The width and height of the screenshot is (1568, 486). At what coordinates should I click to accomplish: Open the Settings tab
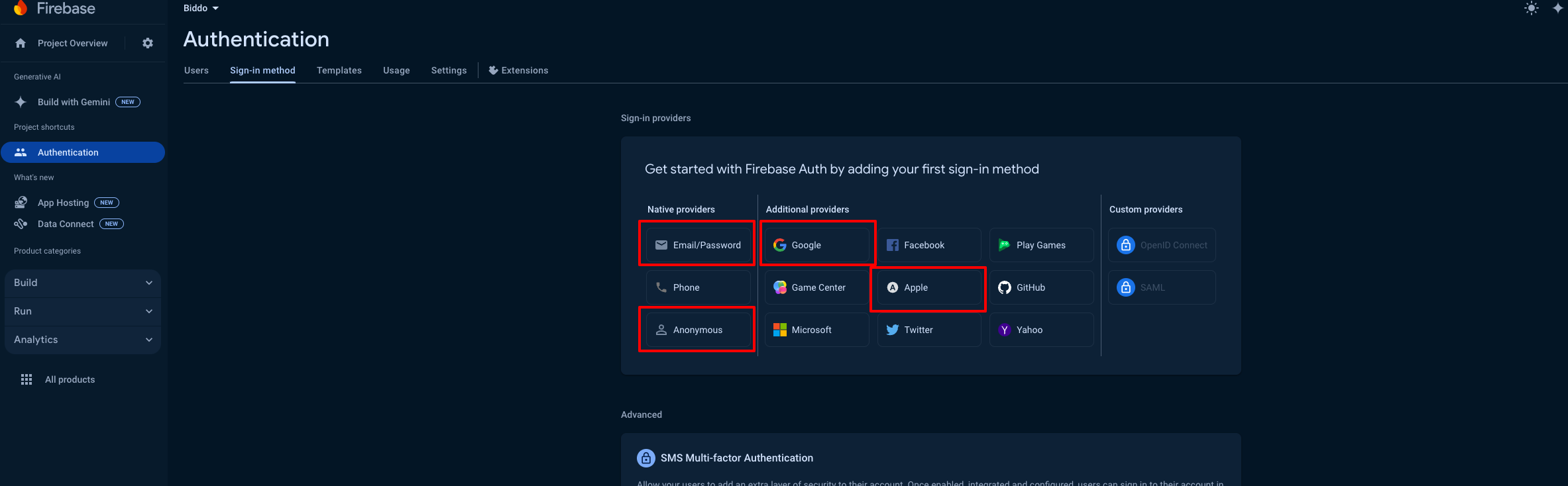(x=449, y=70)
